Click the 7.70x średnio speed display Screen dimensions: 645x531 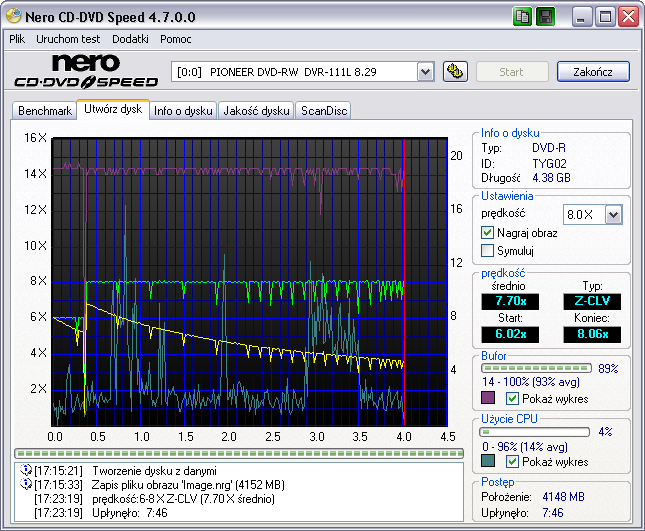[x=510, y=301]
